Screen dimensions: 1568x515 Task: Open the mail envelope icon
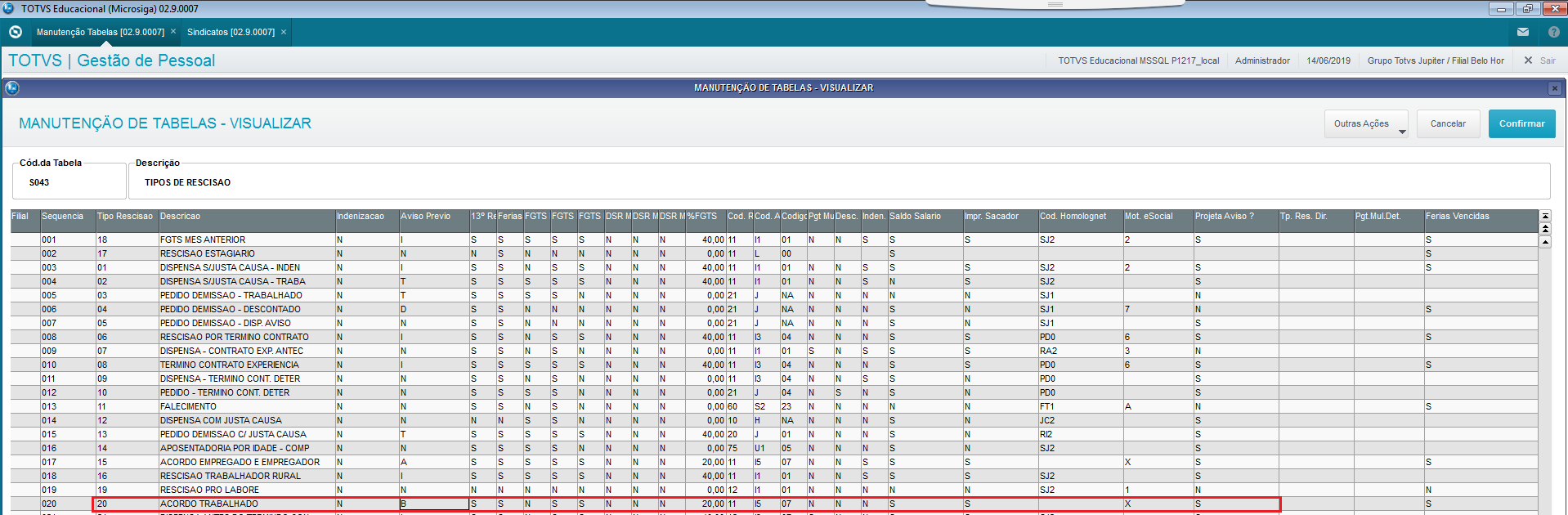1523,32
